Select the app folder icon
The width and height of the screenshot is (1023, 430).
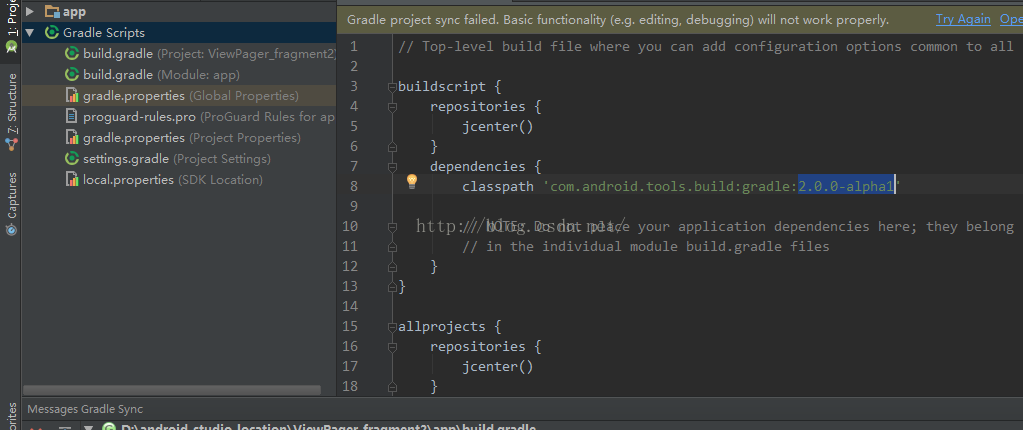coord(52,11)
